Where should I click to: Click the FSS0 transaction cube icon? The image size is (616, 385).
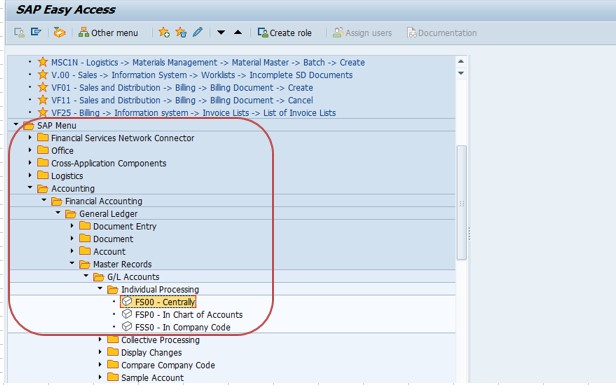[127, 326]
